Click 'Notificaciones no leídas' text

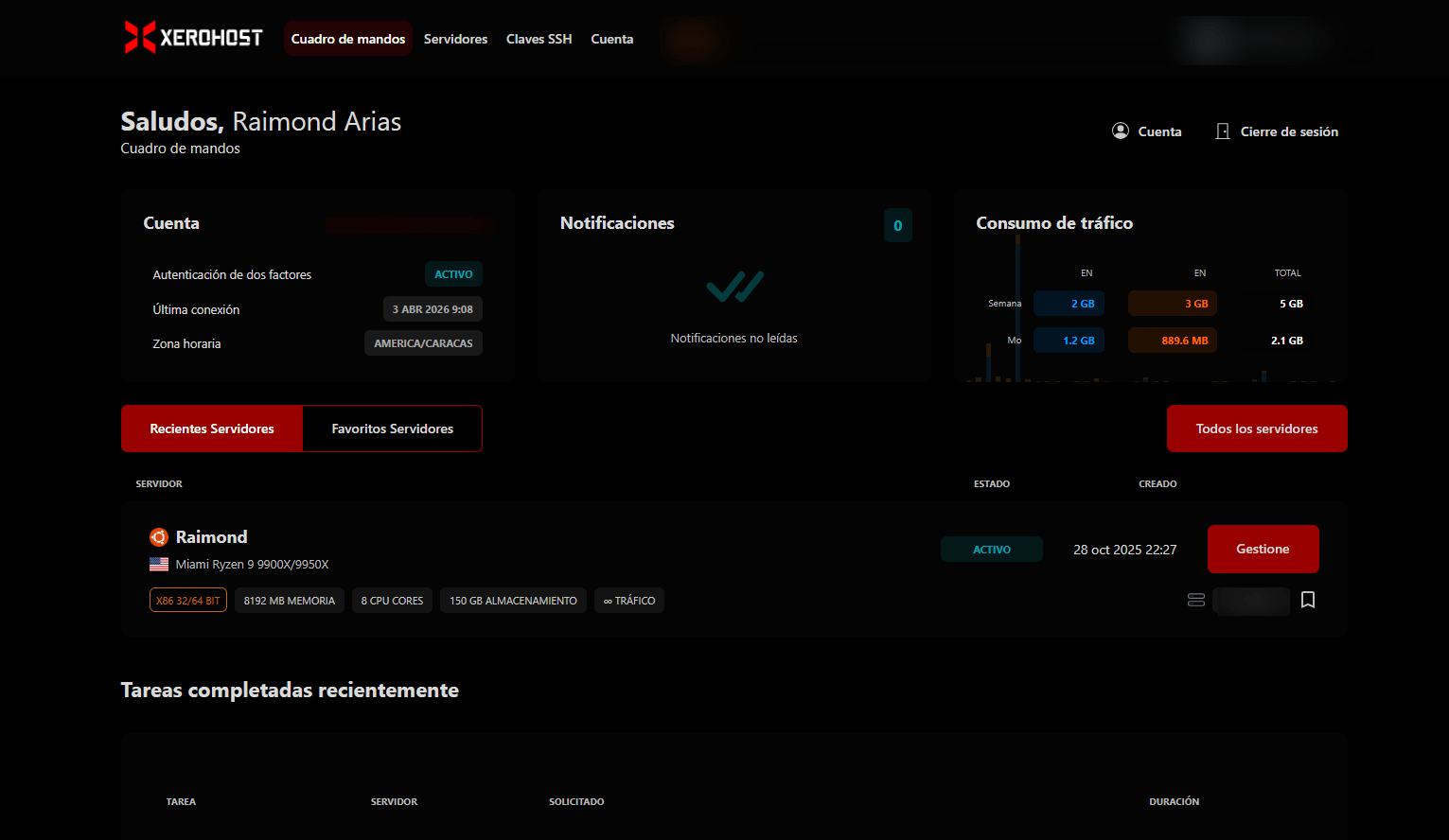733,338
